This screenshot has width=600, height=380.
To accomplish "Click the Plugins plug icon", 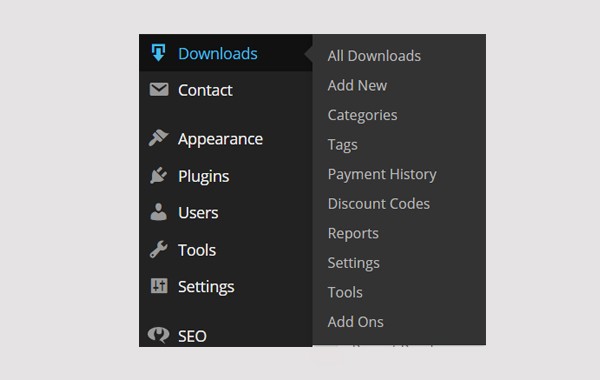I will click(x=158, y=176).
